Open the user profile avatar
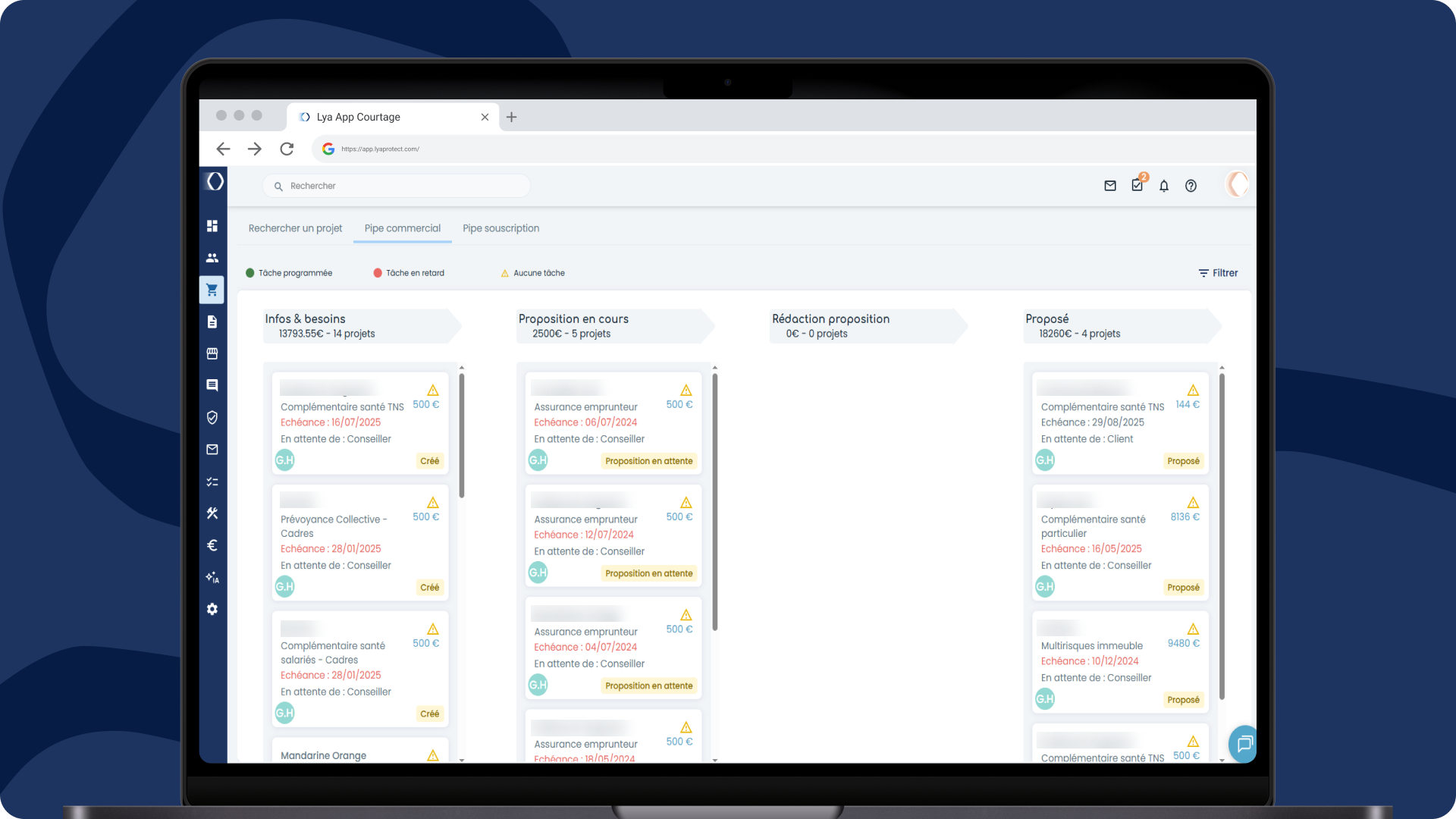1456x819 pixels. coord(1236,185)
